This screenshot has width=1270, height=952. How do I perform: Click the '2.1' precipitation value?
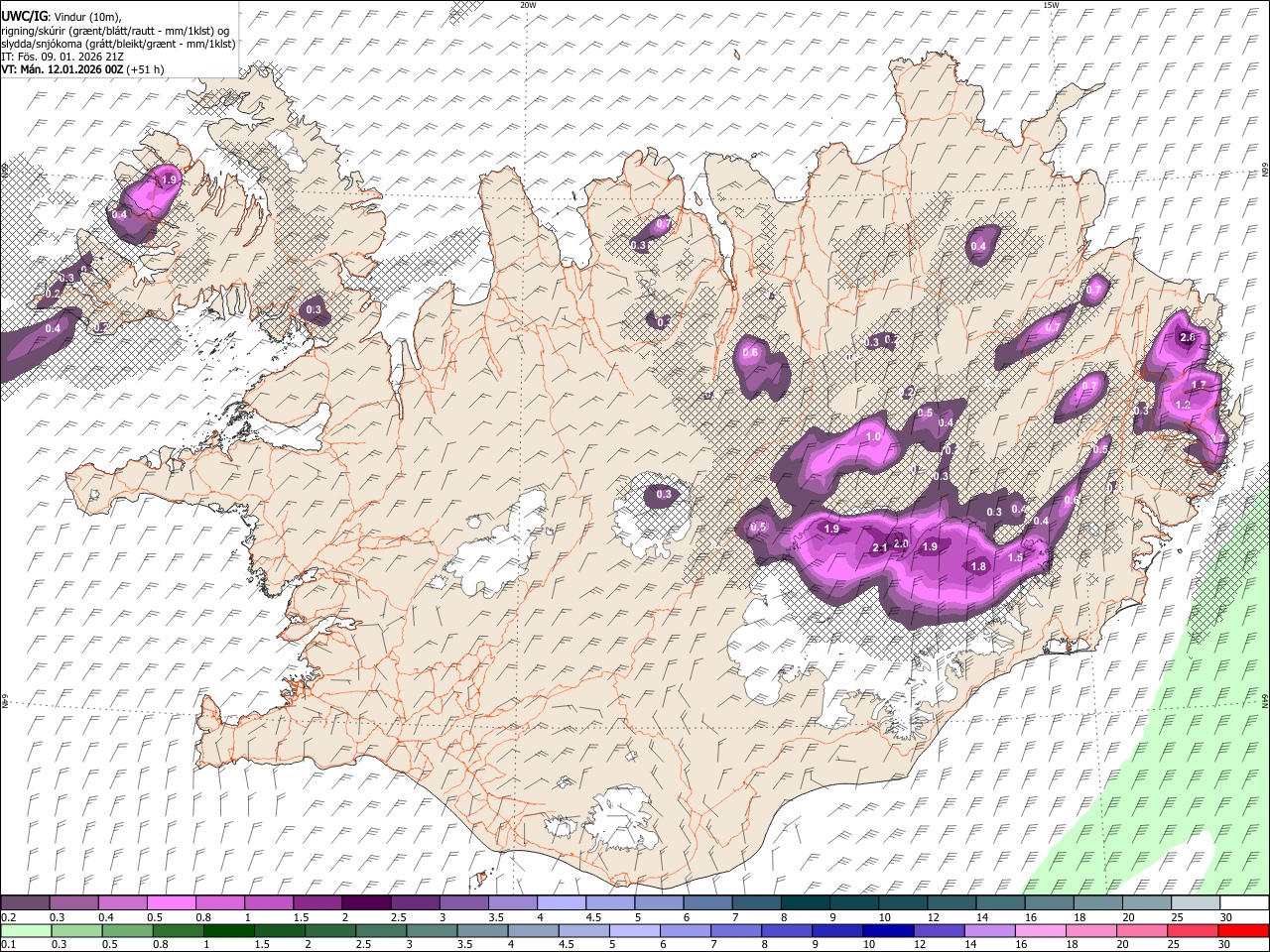pos(879,548)
